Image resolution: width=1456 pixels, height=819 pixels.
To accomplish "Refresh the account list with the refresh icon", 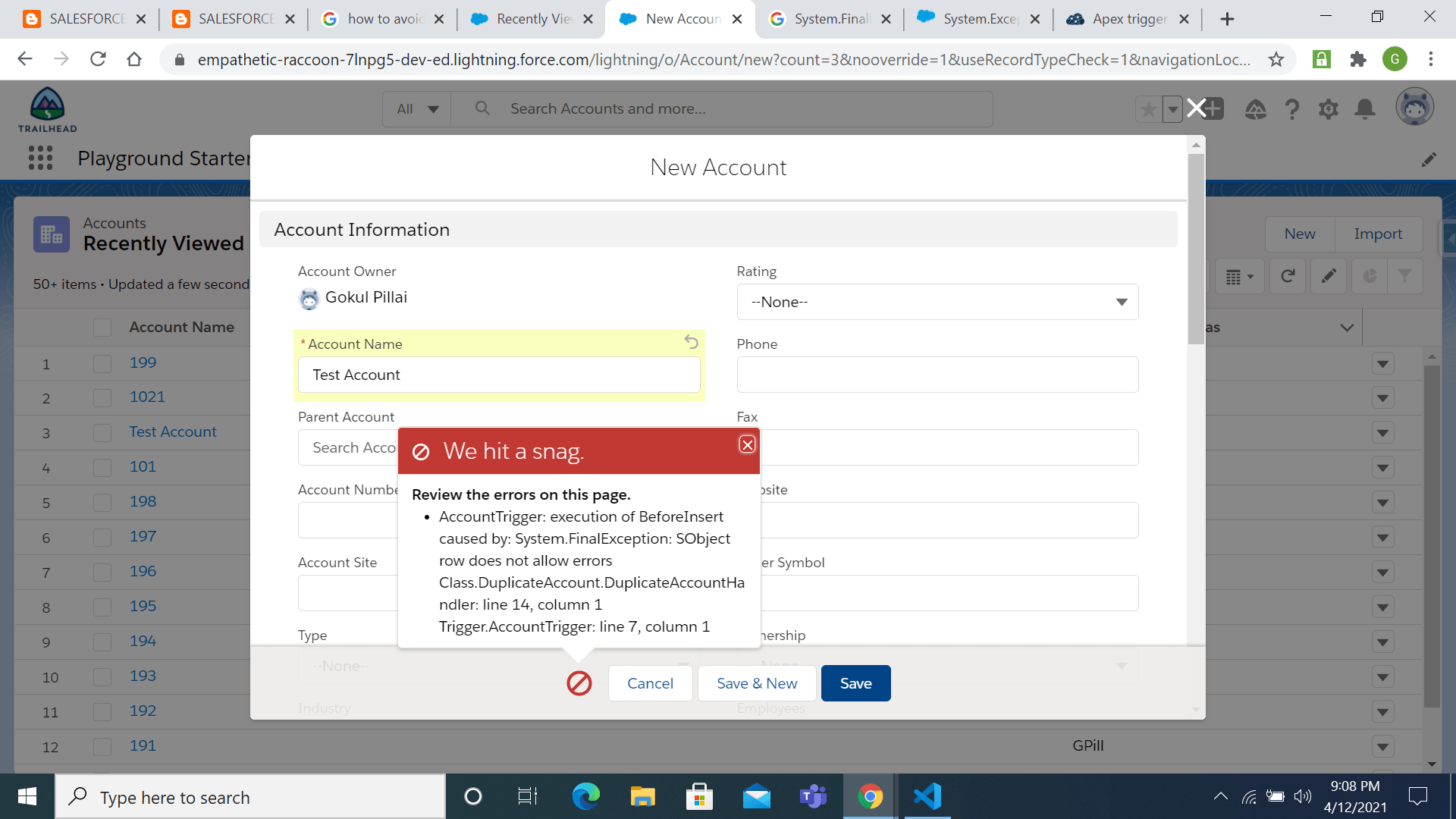I will (x=1288, y=276).
